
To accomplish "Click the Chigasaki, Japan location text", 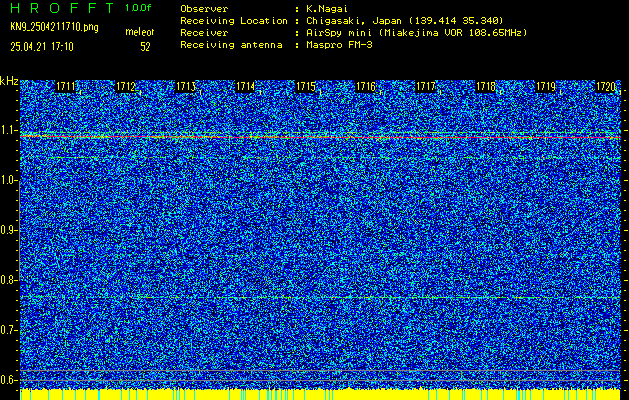I will [405, 21].
